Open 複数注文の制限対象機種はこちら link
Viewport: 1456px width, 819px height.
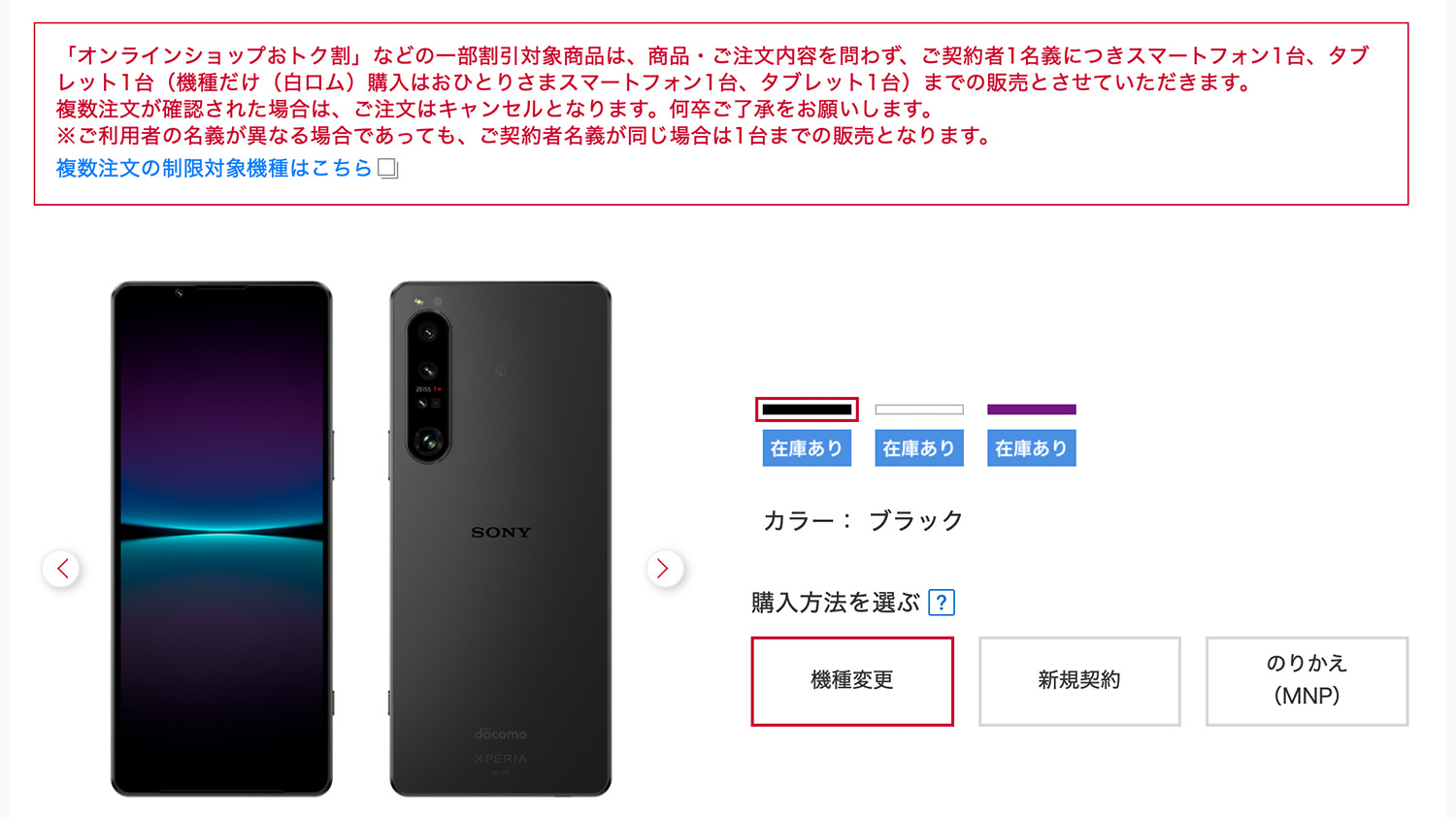click(x=215, y=169)
